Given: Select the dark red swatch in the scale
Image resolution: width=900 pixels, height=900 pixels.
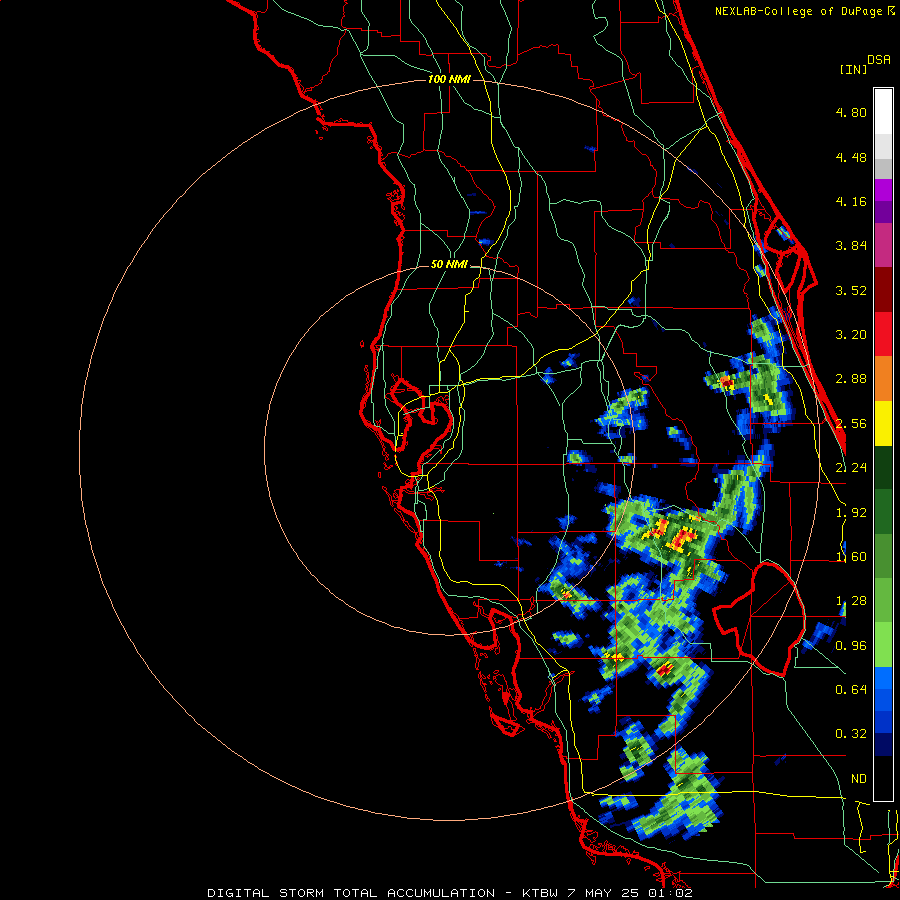Looking at the screenshot, I should coord(883,290).
